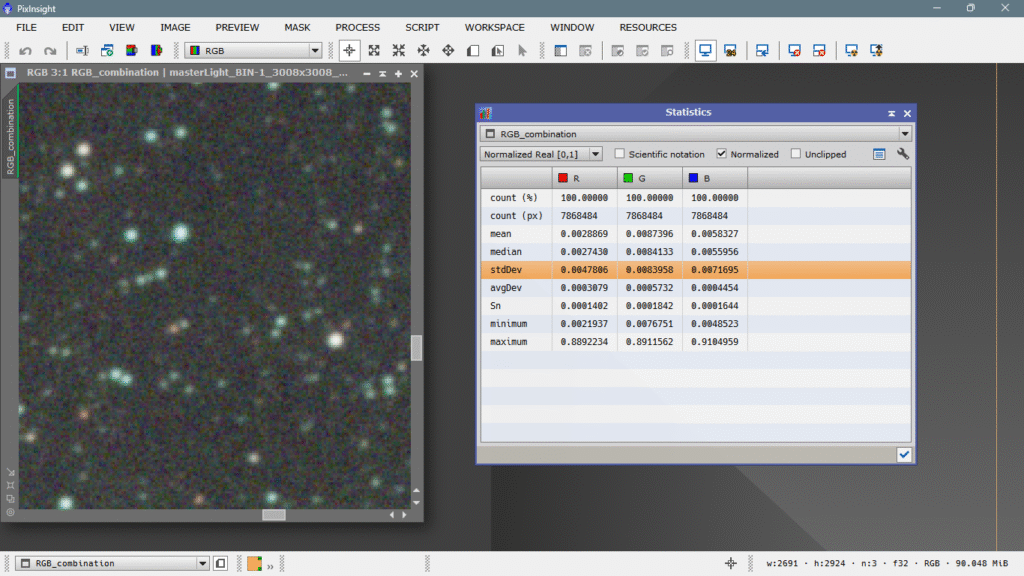The width and height of the screenshot is (1024, 576).
Task: Click the 24-bit screen transfer function icon
Action: pyautogui.click(x=730, y=51)
